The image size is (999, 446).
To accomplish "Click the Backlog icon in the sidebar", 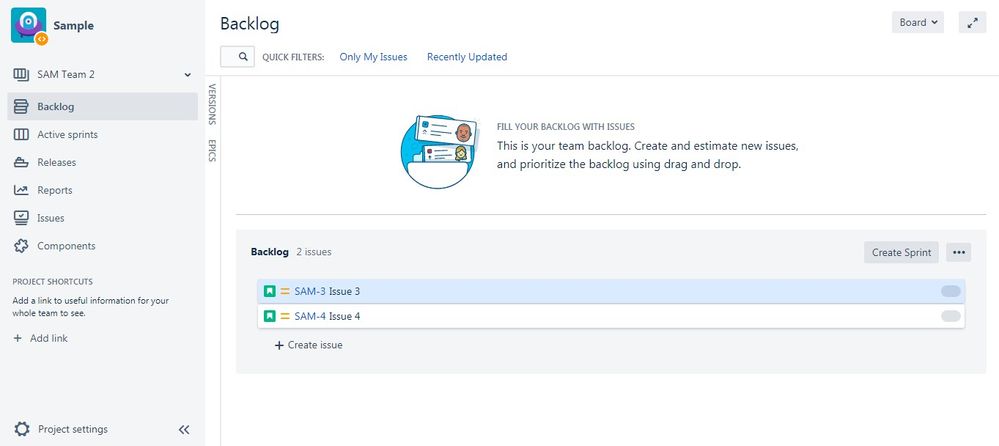I will pos(21,106).
